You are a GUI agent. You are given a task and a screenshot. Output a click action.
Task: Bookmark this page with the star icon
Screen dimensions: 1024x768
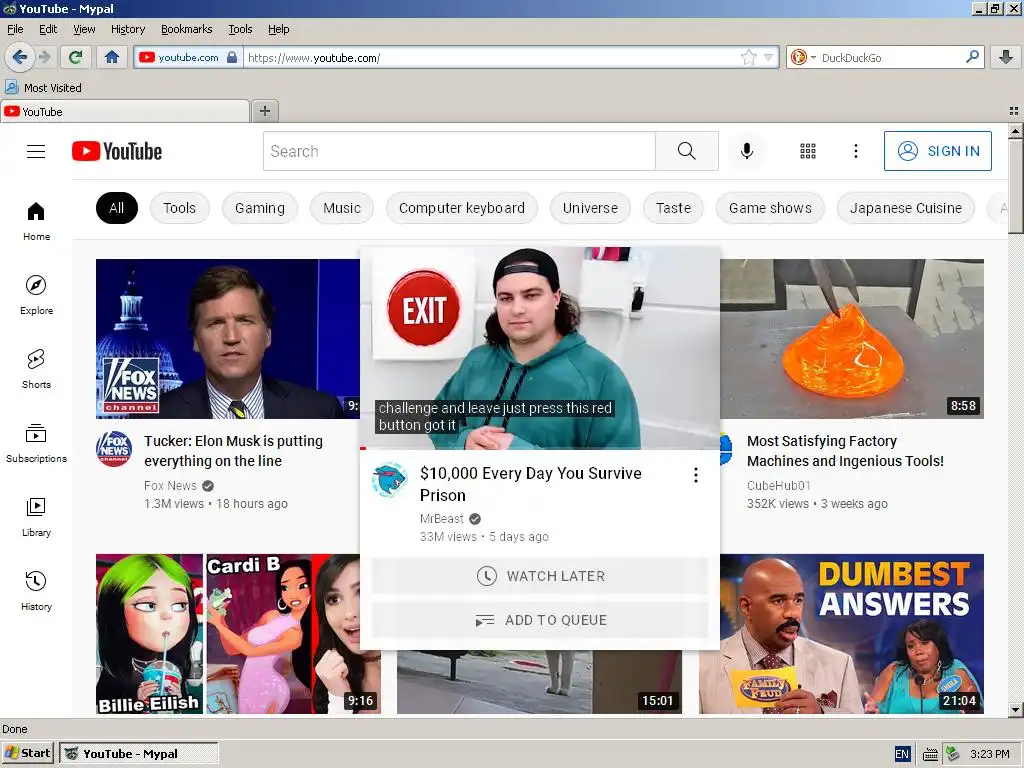point(748,57)
